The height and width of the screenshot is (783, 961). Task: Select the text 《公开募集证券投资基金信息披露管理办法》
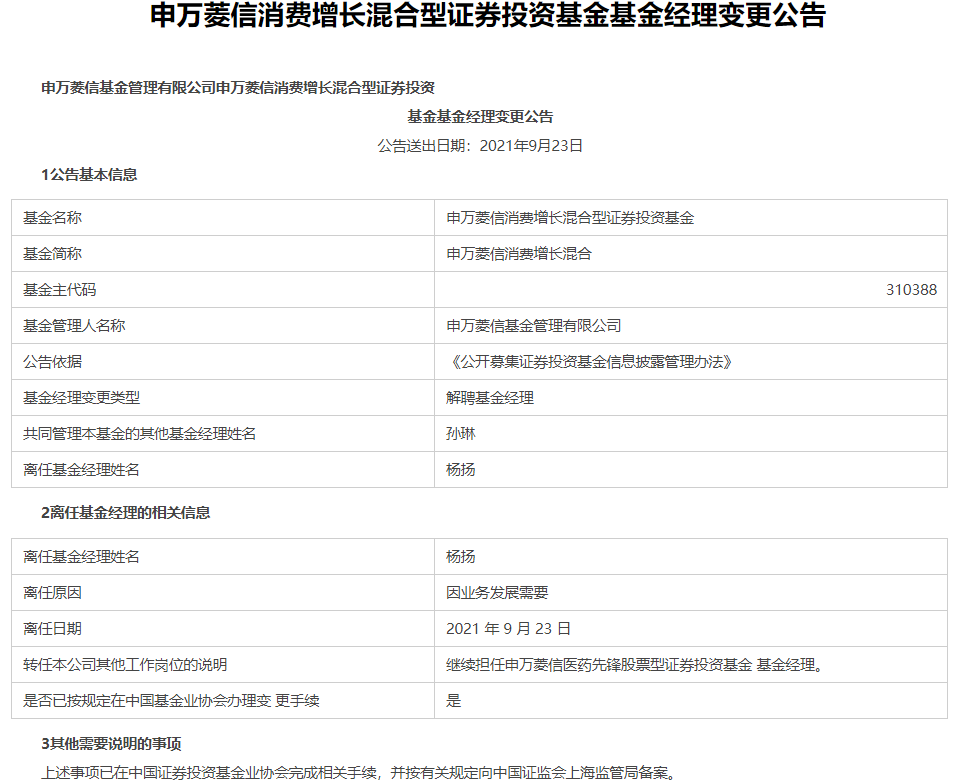click(x=590, y=361)
